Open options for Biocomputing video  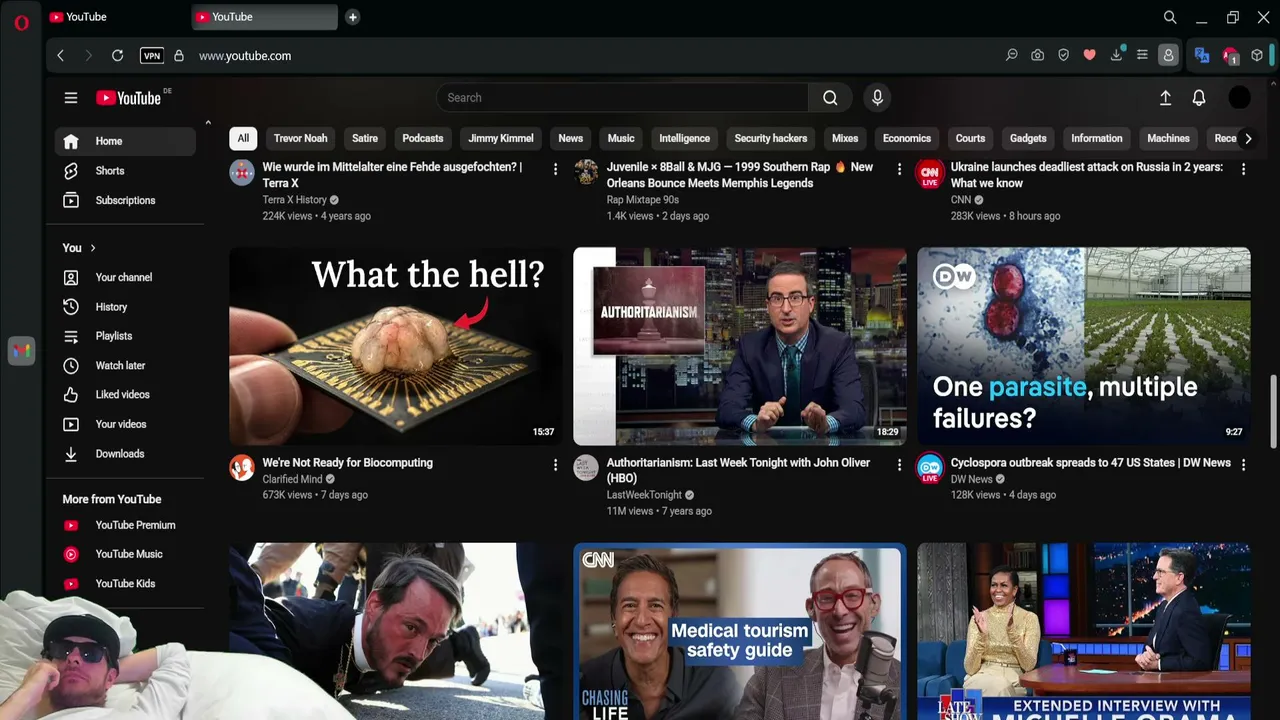pos(555,465)
